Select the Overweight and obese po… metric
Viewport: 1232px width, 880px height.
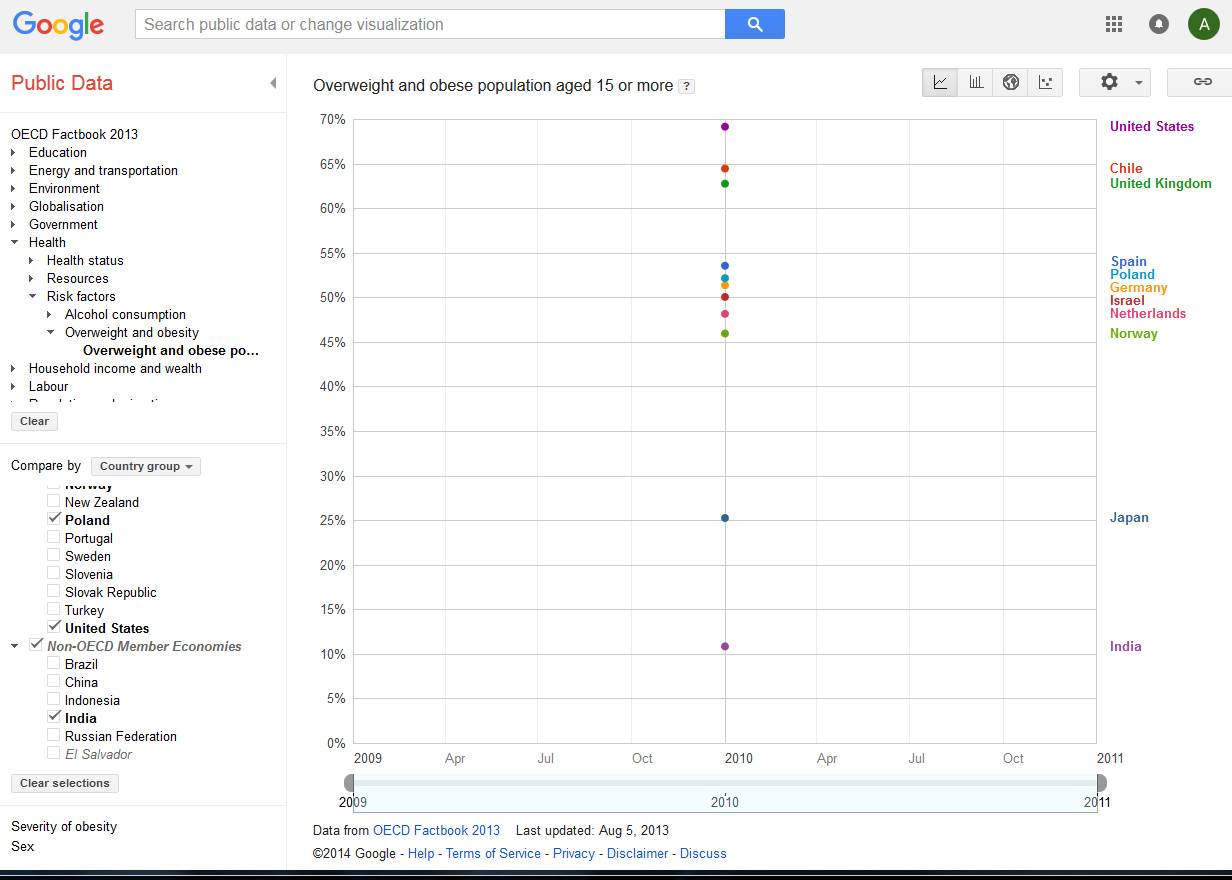click(x=171, y=350)
